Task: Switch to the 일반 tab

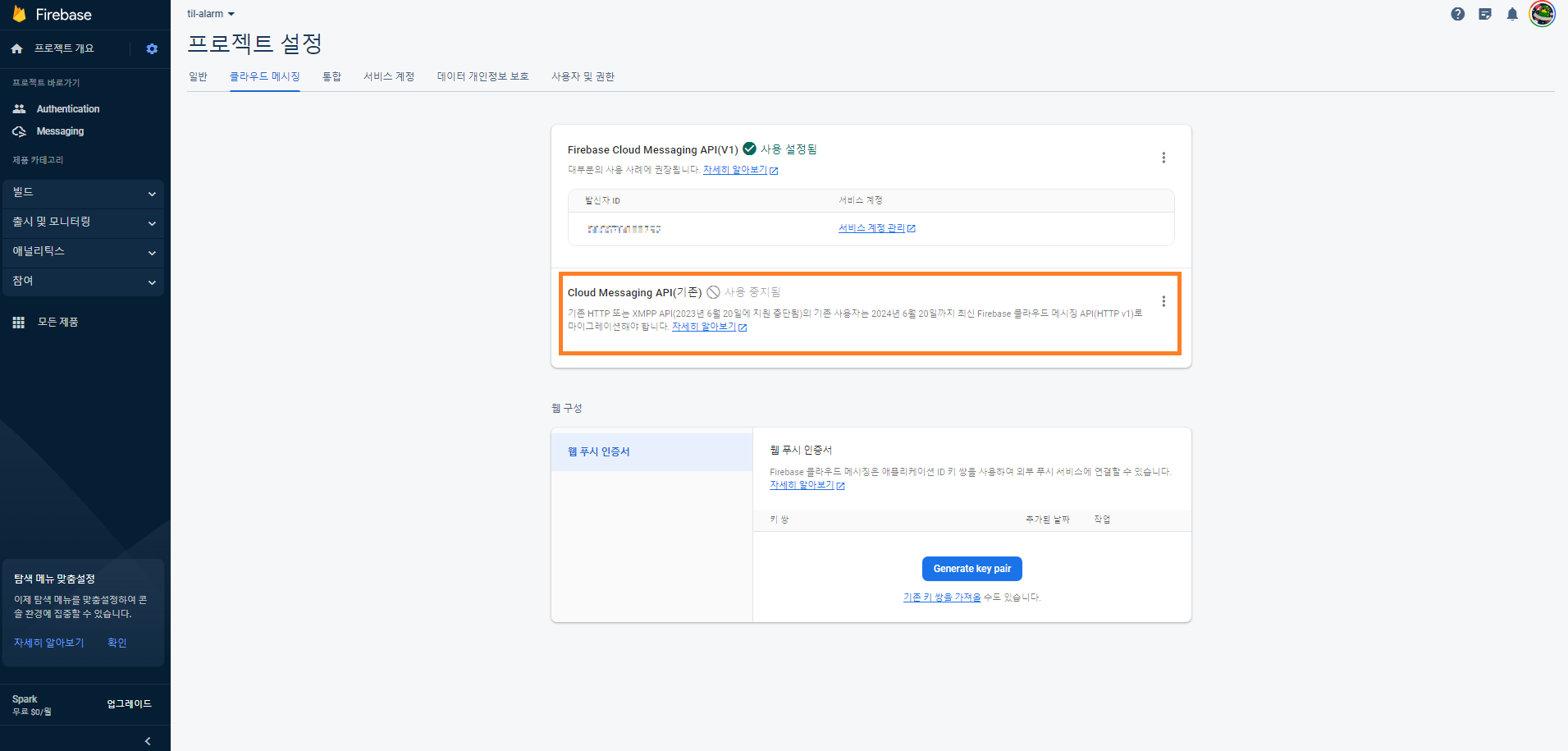Action: click(x=198, y=76)
